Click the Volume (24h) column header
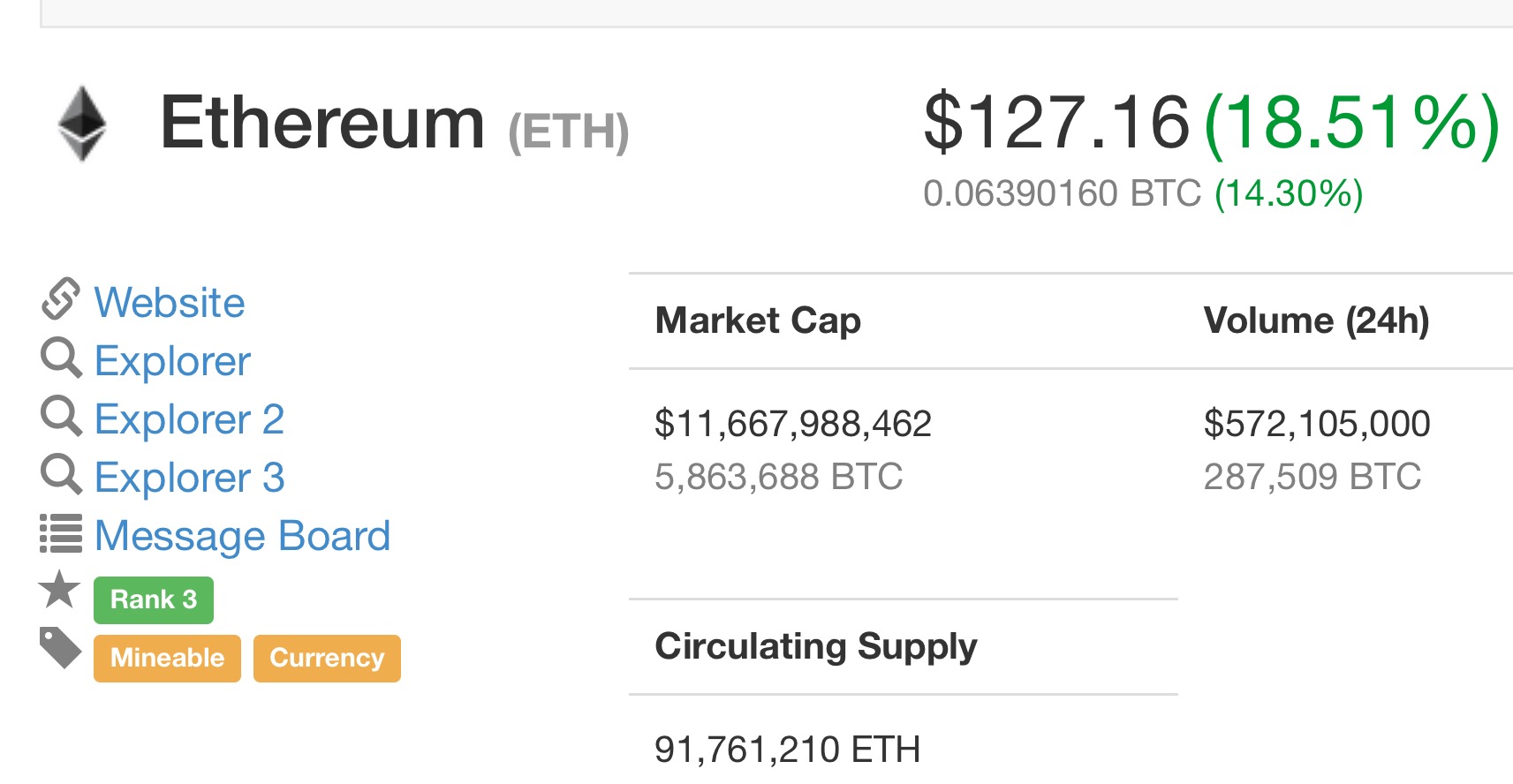The image size is (1513, 784). (x=1316, y=321)
